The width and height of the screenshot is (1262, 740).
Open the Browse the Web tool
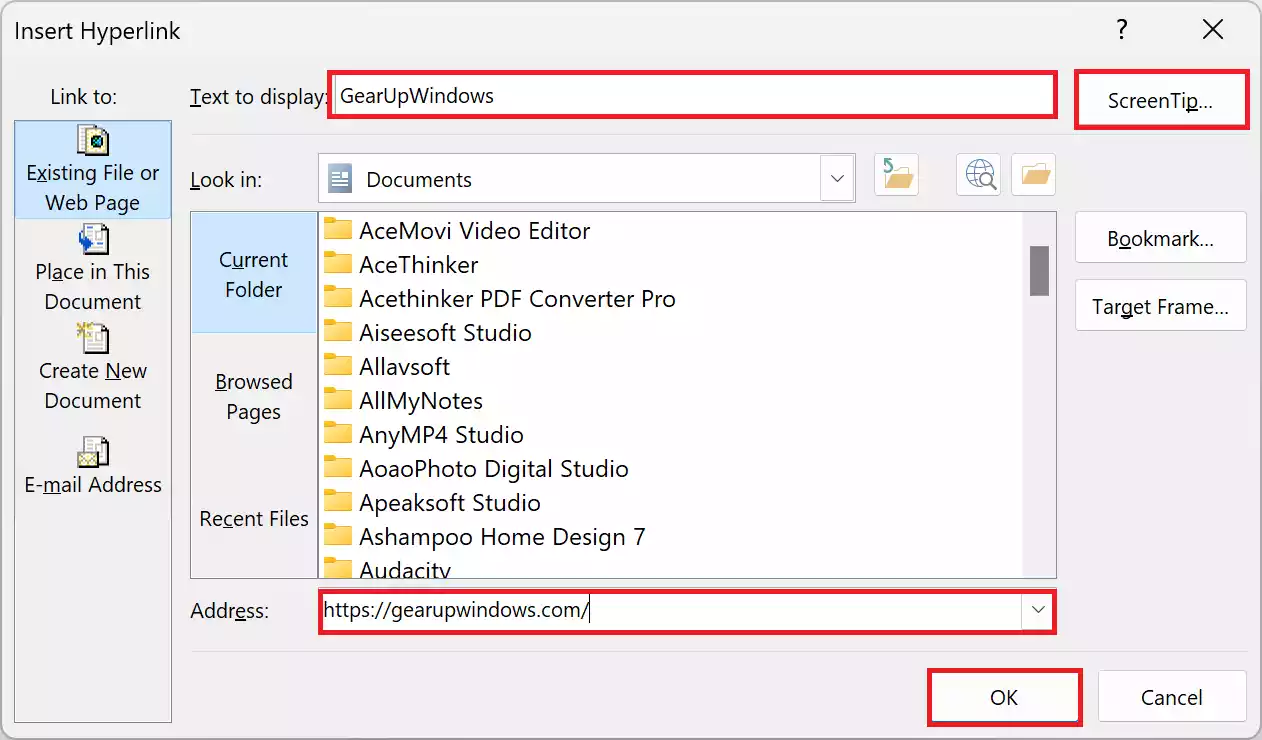[x=978, y=175]
